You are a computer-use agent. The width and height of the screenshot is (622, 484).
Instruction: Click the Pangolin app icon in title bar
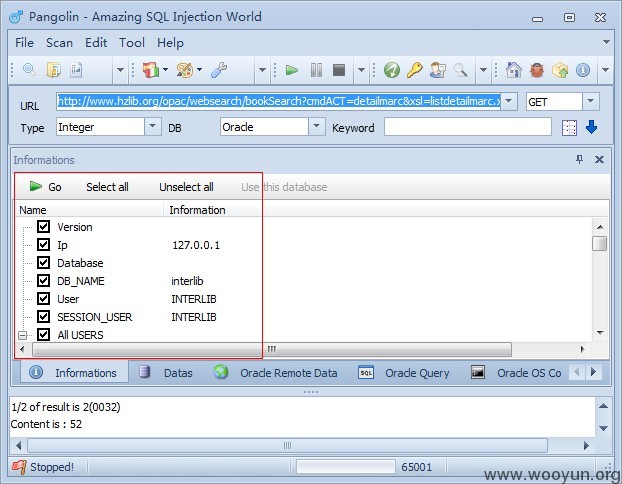coord(16,17)
